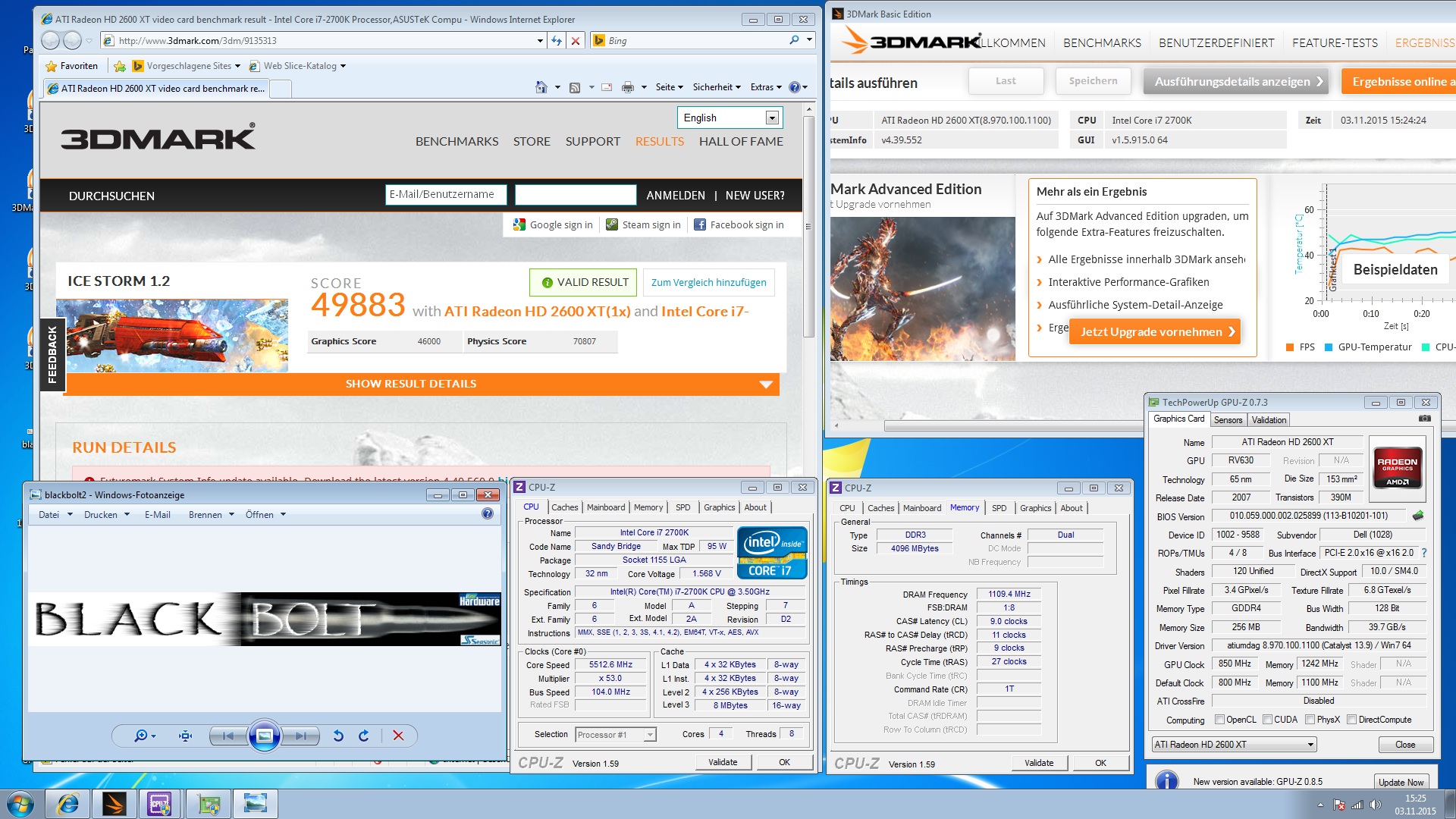Open Internet Explorer from the taskbar
Screen dimensions: 1456x819
click(68, 803)
